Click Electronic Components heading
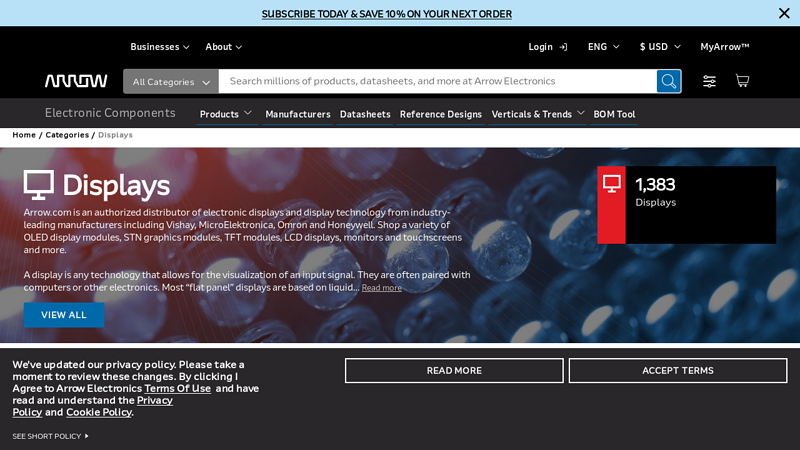Image resolution: width=800 pixels, height=450 pixels. (x=110, y=113)
